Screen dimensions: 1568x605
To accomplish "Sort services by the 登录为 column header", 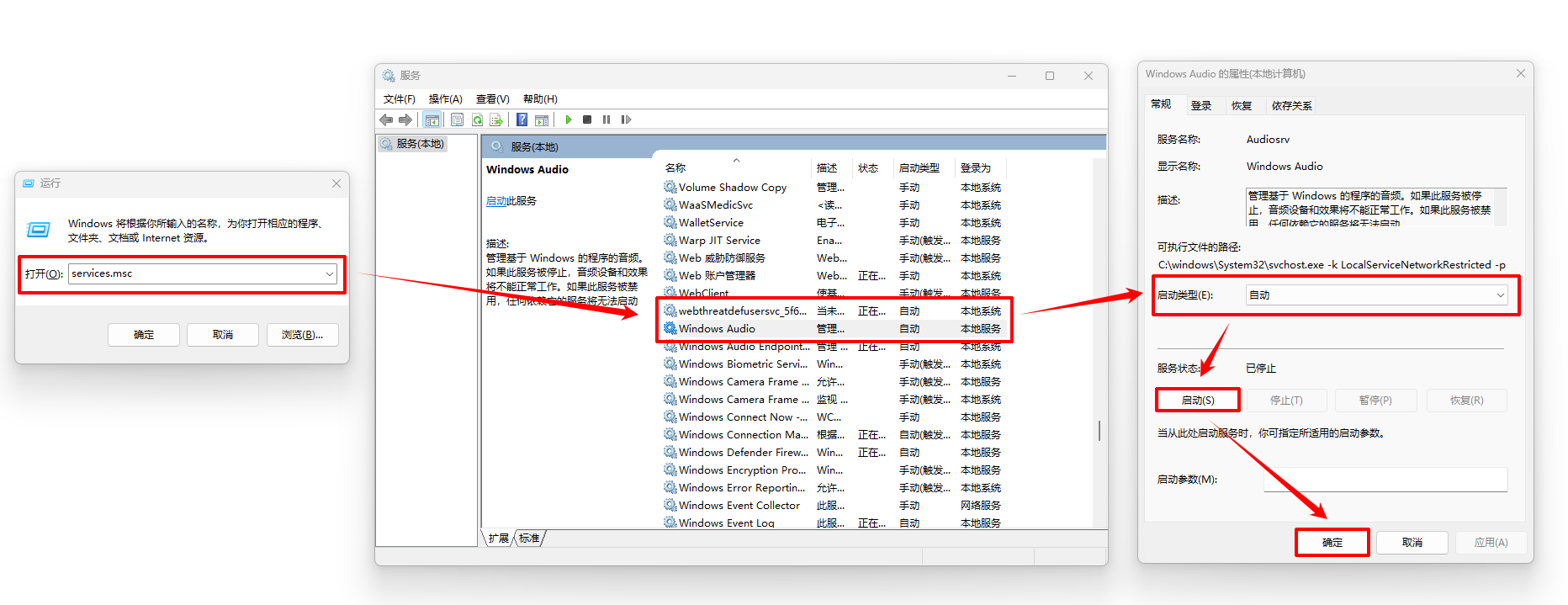I will point(981,167).
